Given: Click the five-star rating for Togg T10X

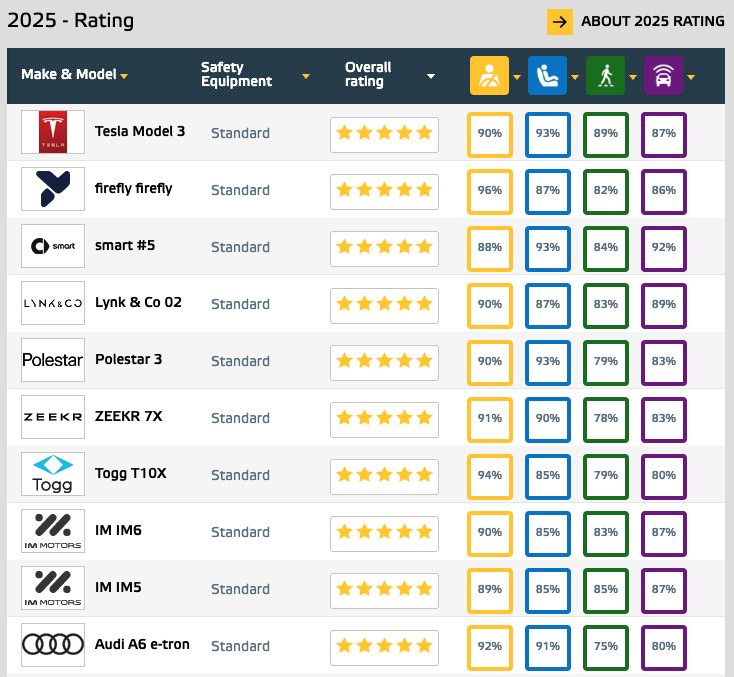Looking at the screenshot, I should click(384, 477).
